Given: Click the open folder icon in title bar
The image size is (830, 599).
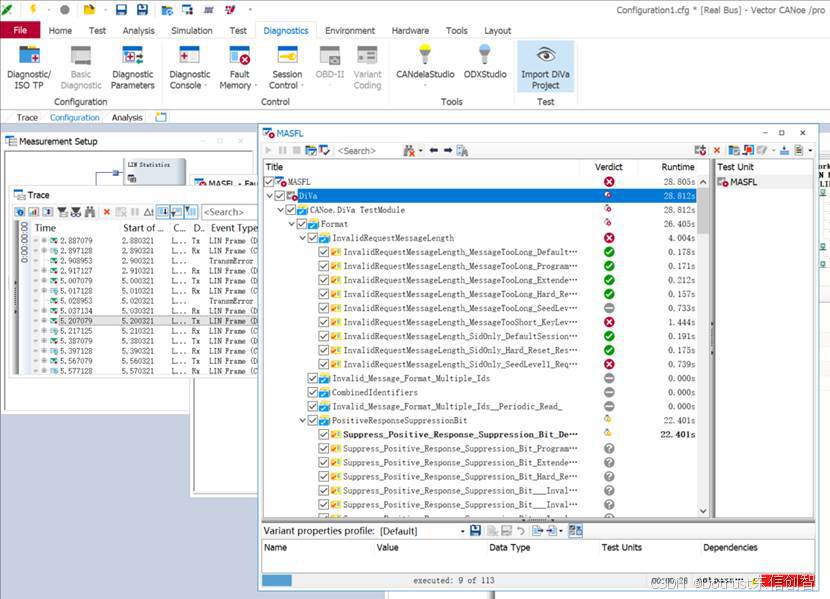Looking at the screenshot, I should pos(89,10).
